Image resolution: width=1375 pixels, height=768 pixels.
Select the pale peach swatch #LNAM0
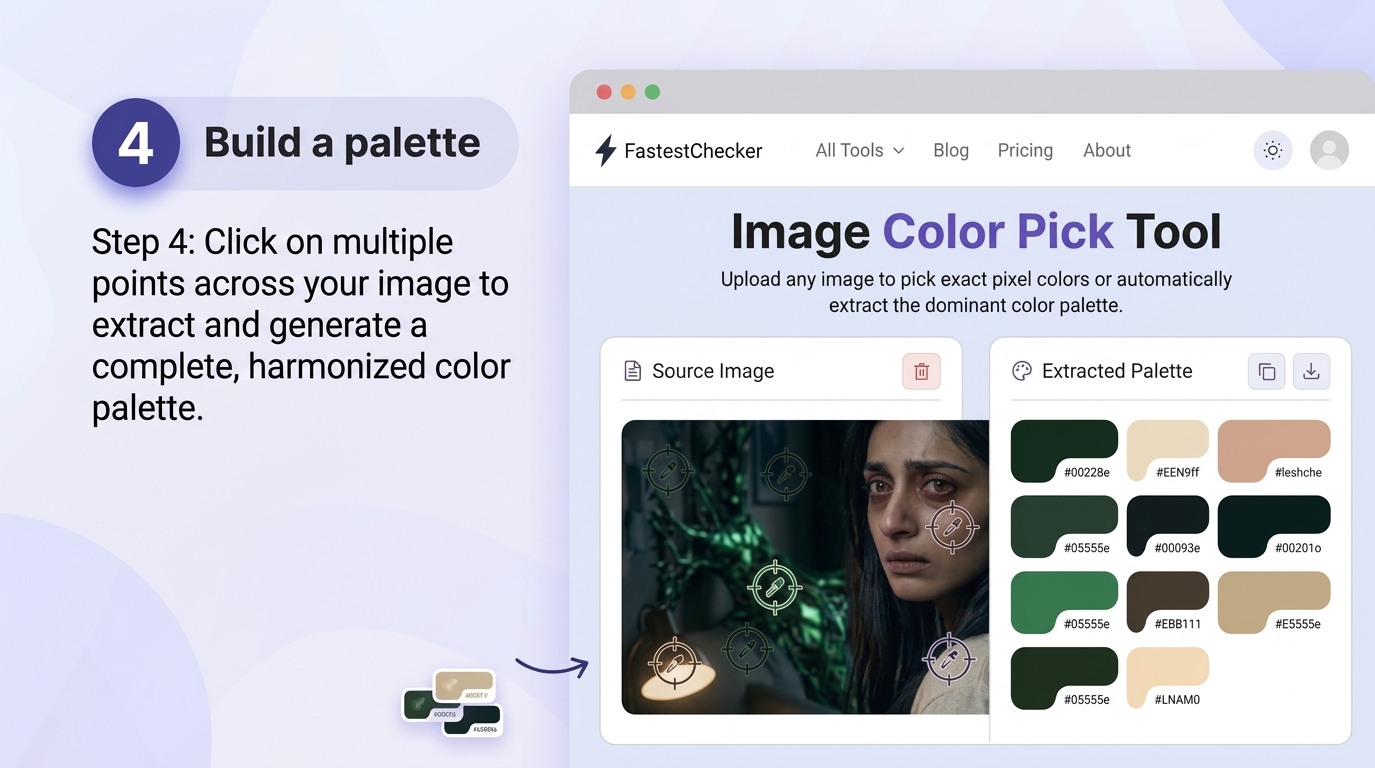coord(1168,678)
